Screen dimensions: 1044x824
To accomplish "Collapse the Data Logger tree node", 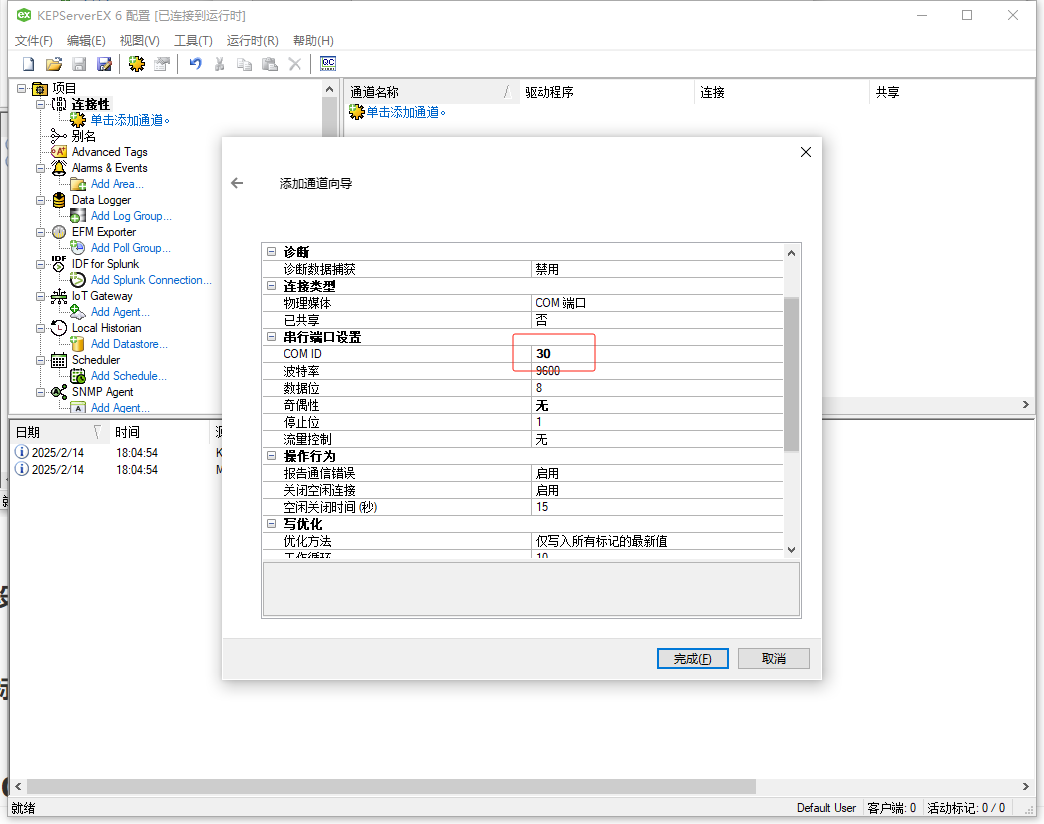I will (x=41, y=200).
